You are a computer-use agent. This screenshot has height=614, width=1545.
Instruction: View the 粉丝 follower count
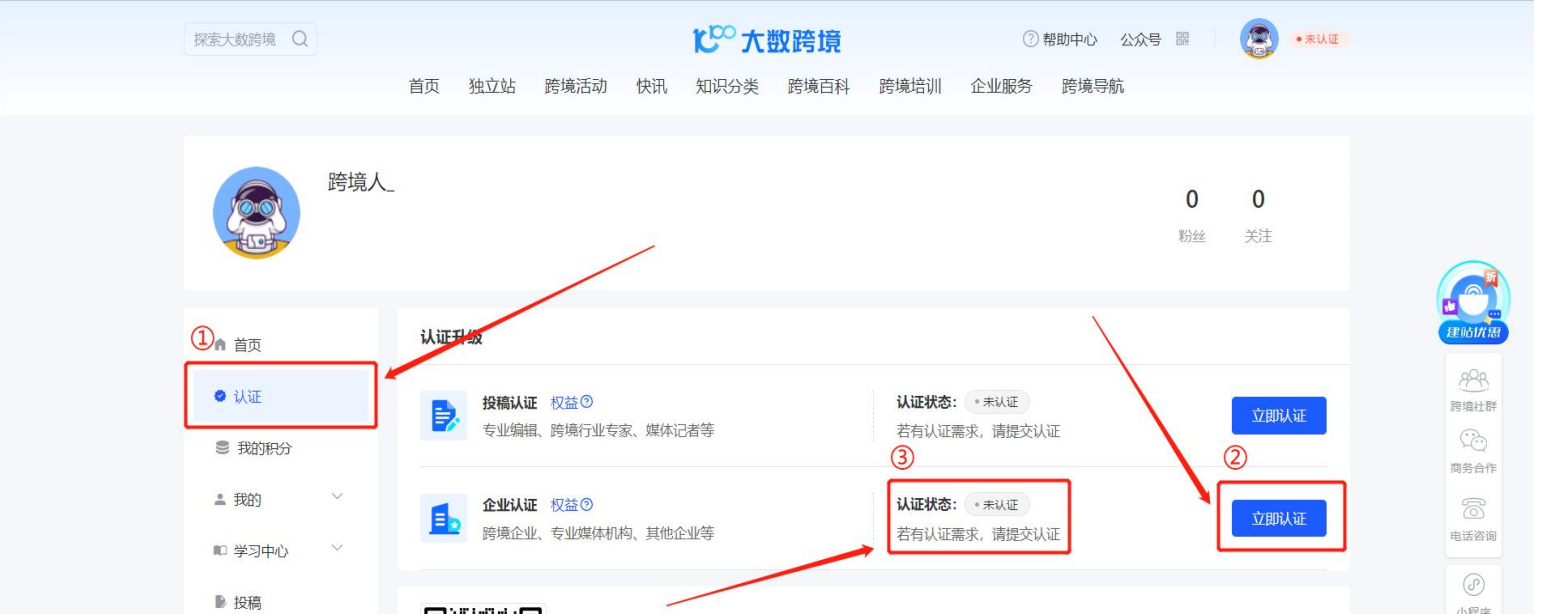pos(1191,215)
